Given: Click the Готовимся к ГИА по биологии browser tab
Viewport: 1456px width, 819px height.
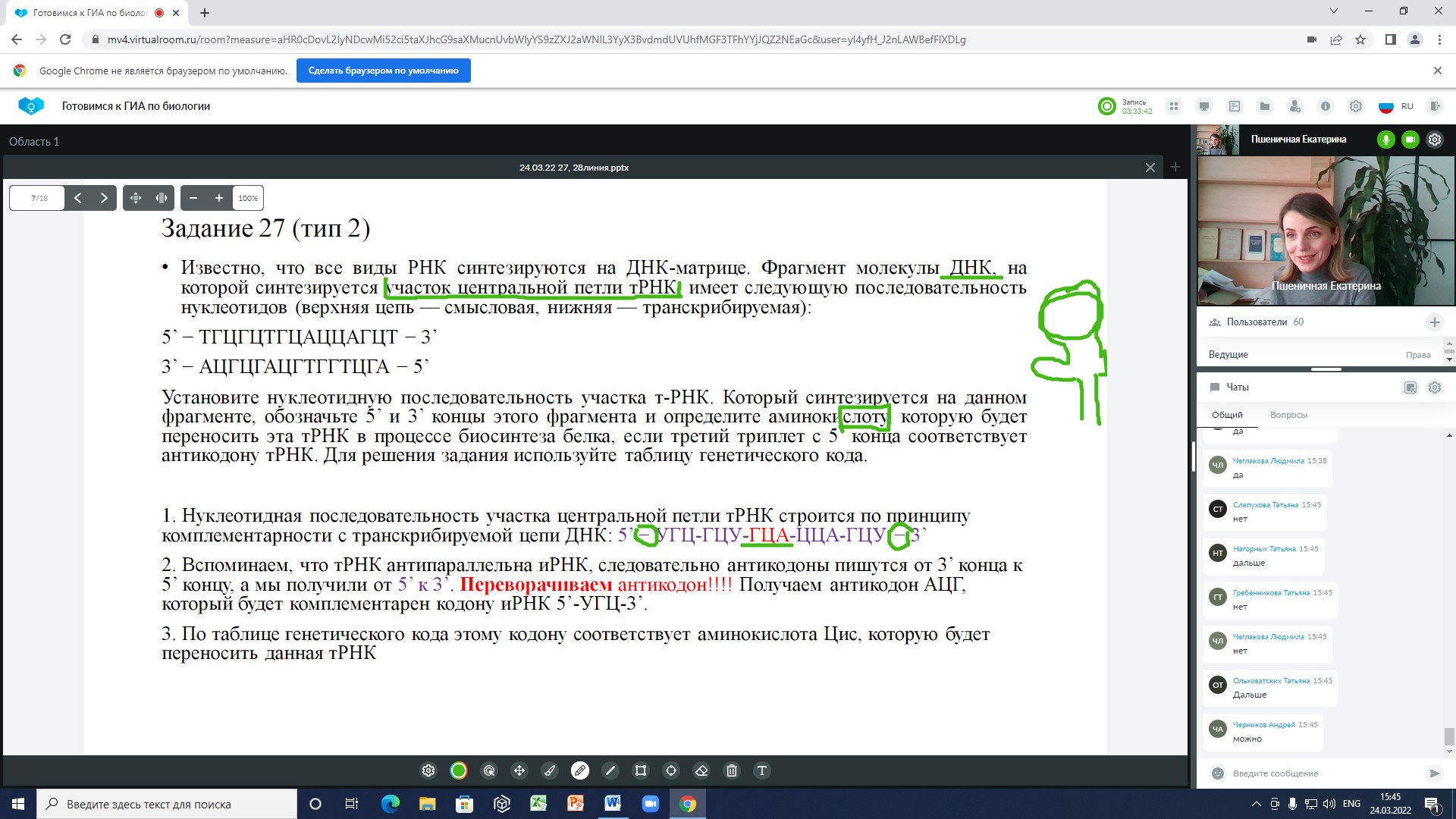Looking at the screenshot, I should (x=99, y=13).
